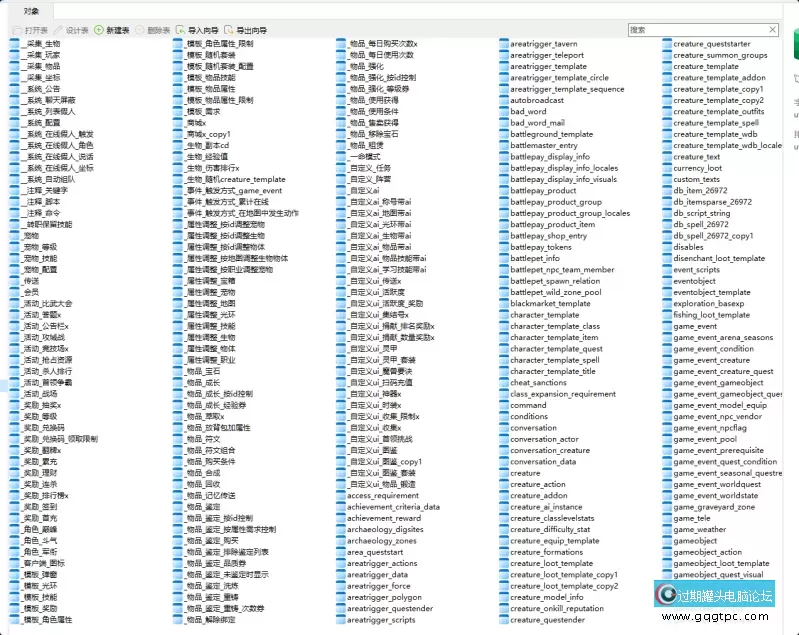Click the 打开表 (Open Table) folder icon
Screen dimensions: 799x635
click(15, 30)
